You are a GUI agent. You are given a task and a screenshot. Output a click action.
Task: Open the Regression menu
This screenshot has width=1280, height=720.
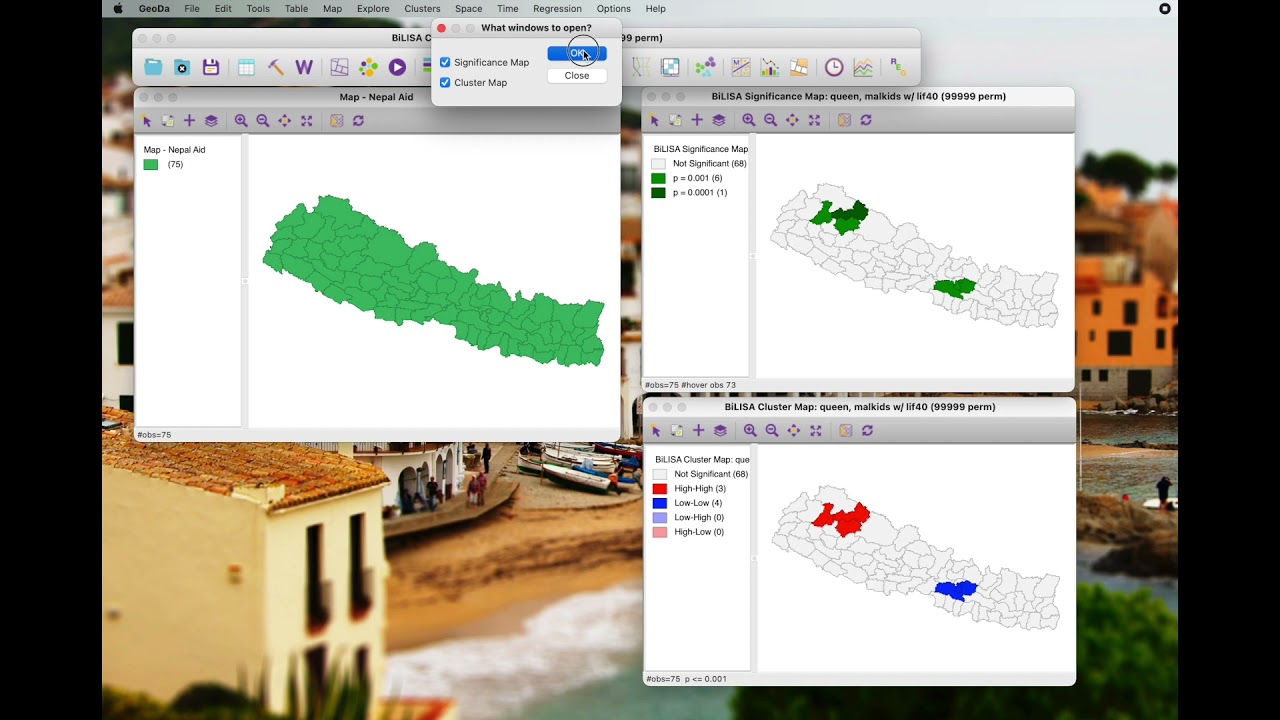(x=557, y=8)
